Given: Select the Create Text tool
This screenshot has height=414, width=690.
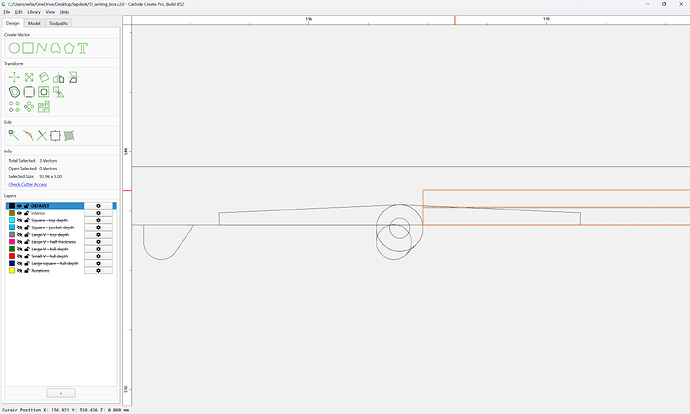Looking at the screenshot, I should (x=83, y=48).
